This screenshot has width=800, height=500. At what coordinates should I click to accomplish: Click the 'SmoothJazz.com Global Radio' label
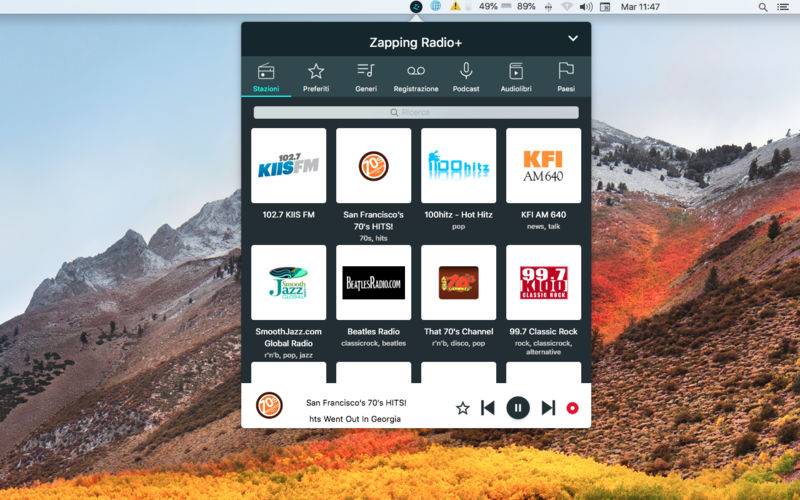tap(289, 337)
